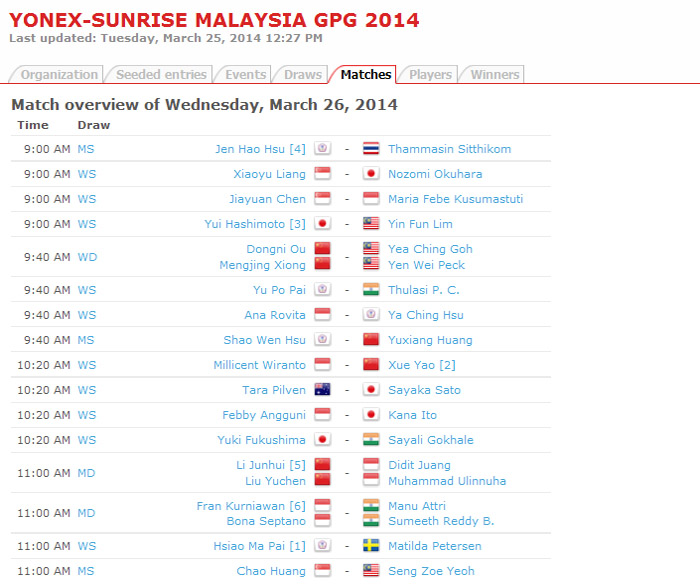Click Japan flag beside Sayaka Sato
The width and height of the screenshot is (700, 586).
pyautogui.click(x=371, y=389)
